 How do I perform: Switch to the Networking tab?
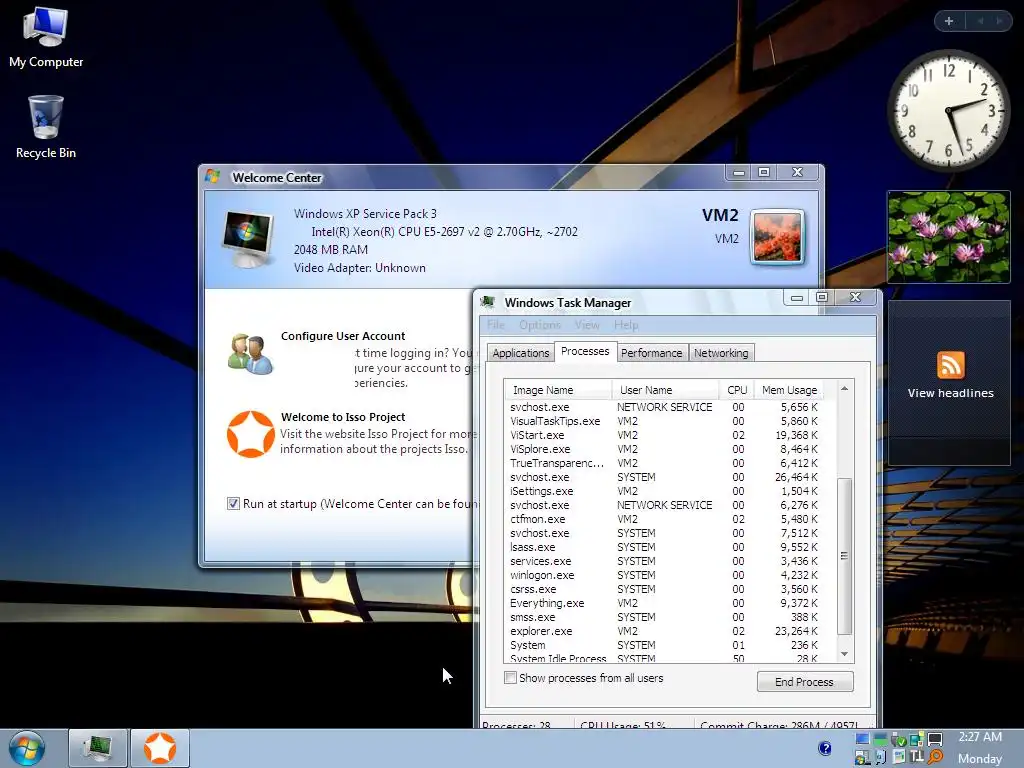[721, 353]
